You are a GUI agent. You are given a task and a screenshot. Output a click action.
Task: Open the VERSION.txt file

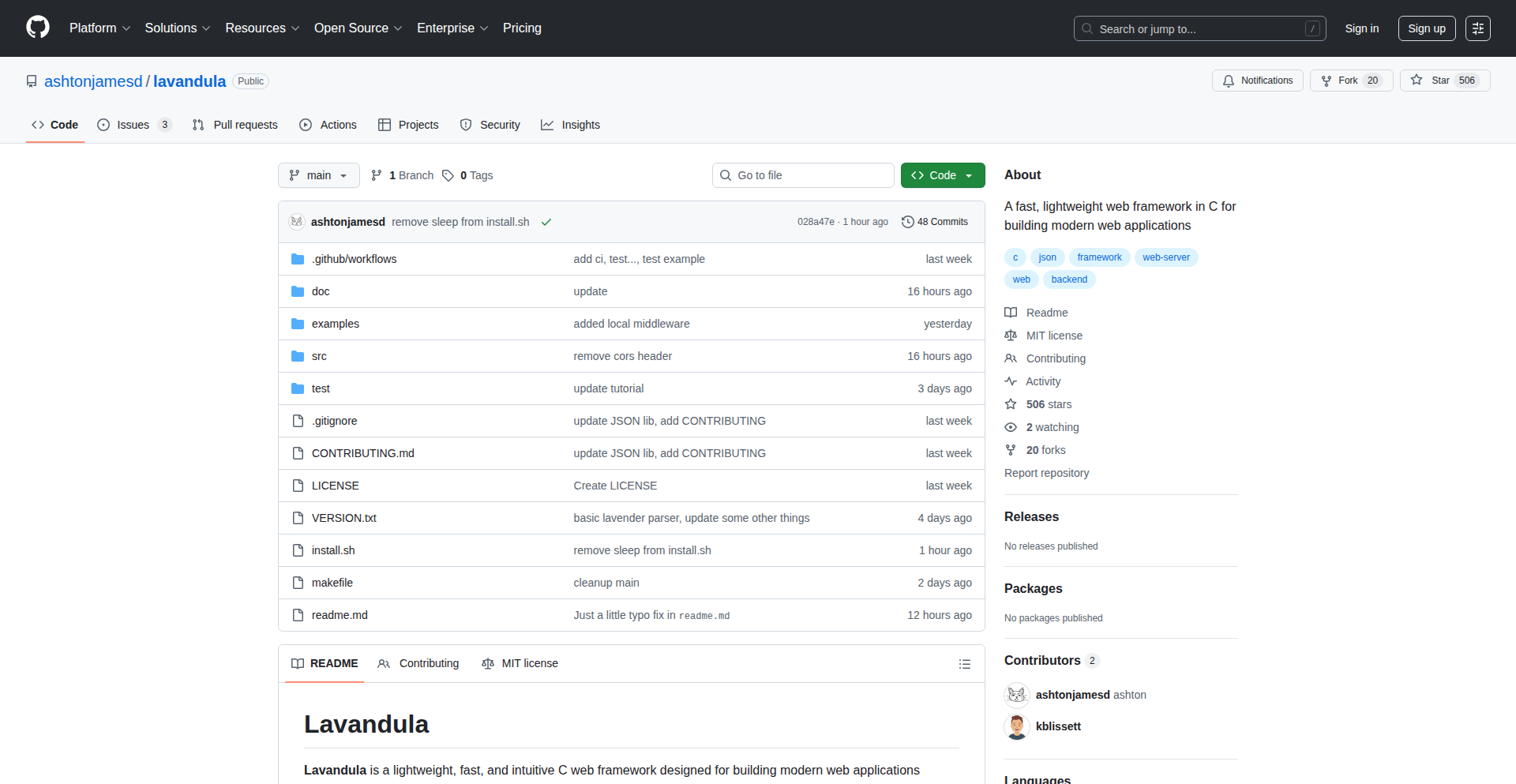tap(344, 518)
